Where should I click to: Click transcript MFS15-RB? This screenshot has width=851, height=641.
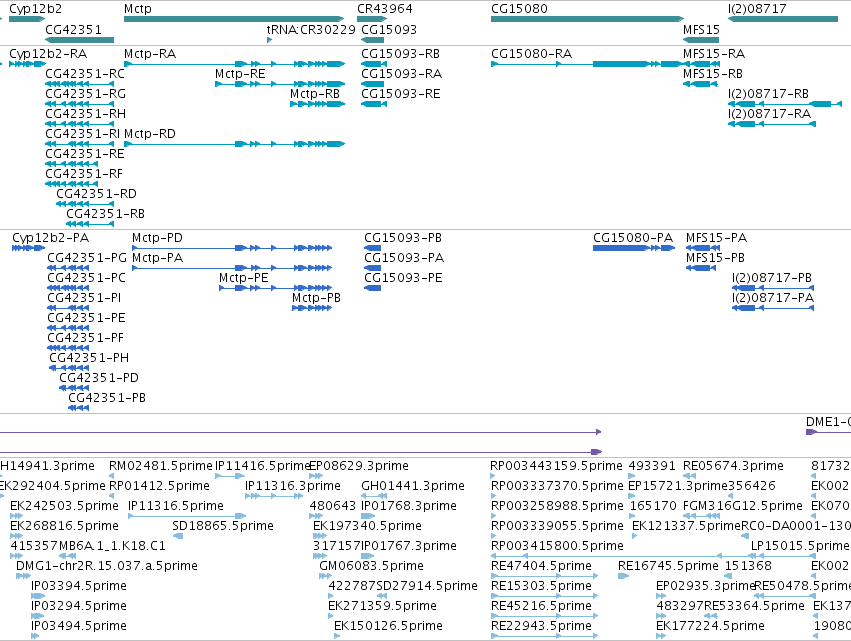click(713, 74)
